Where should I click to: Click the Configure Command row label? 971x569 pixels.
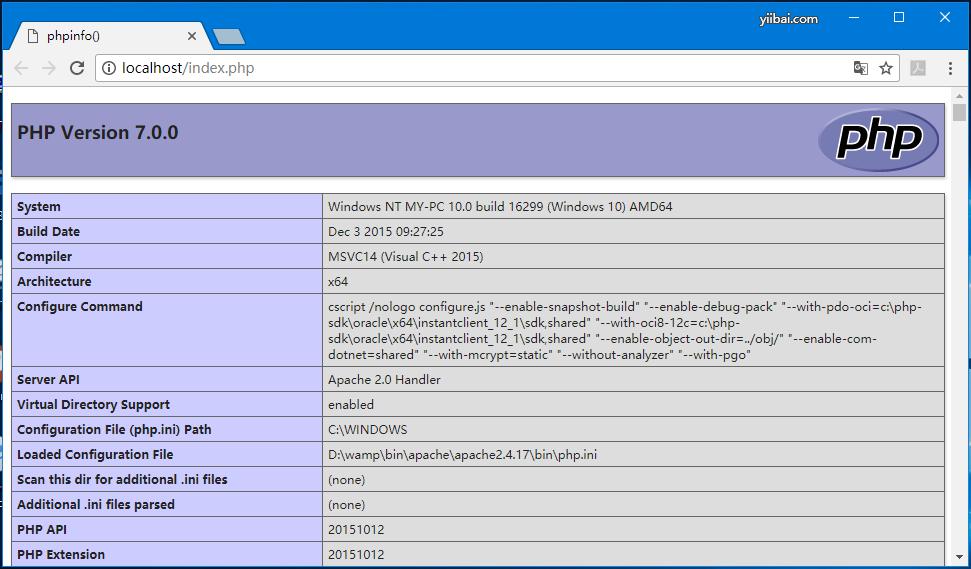tap(80, 306)
